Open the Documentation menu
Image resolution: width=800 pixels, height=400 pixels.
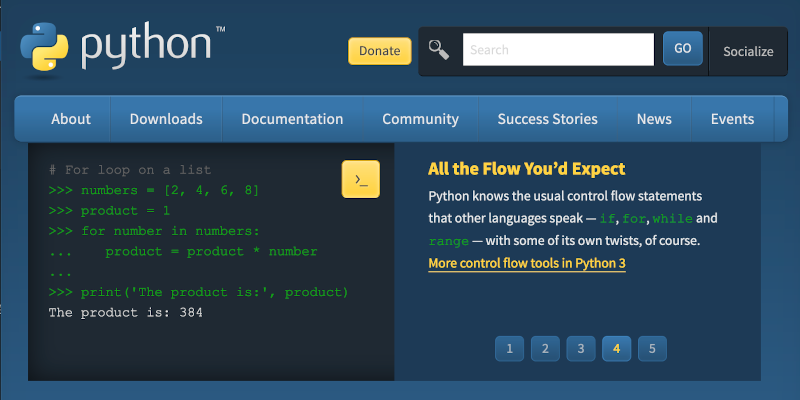click(292, 119)
